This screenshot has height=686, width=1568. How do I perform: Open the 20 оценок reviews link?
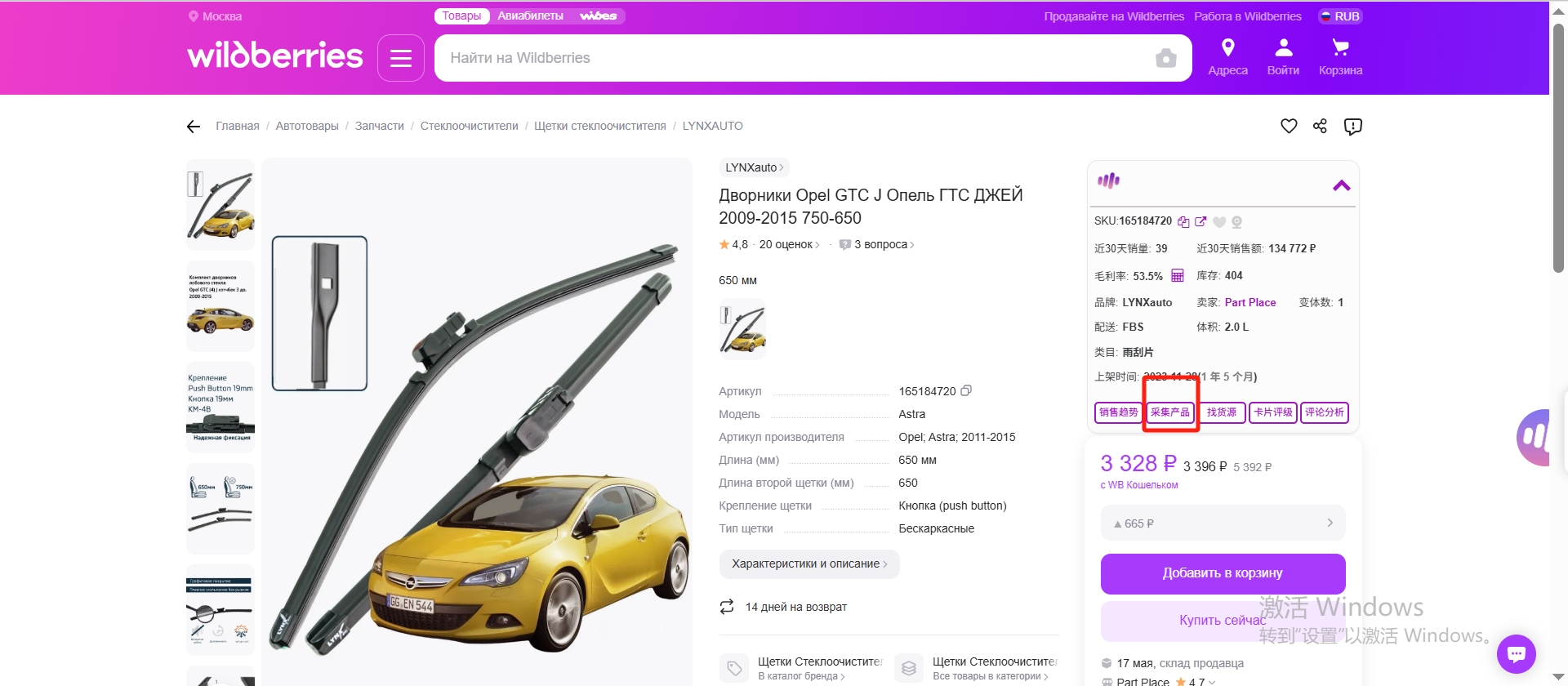pyautogui.click(x=789, y=244)
